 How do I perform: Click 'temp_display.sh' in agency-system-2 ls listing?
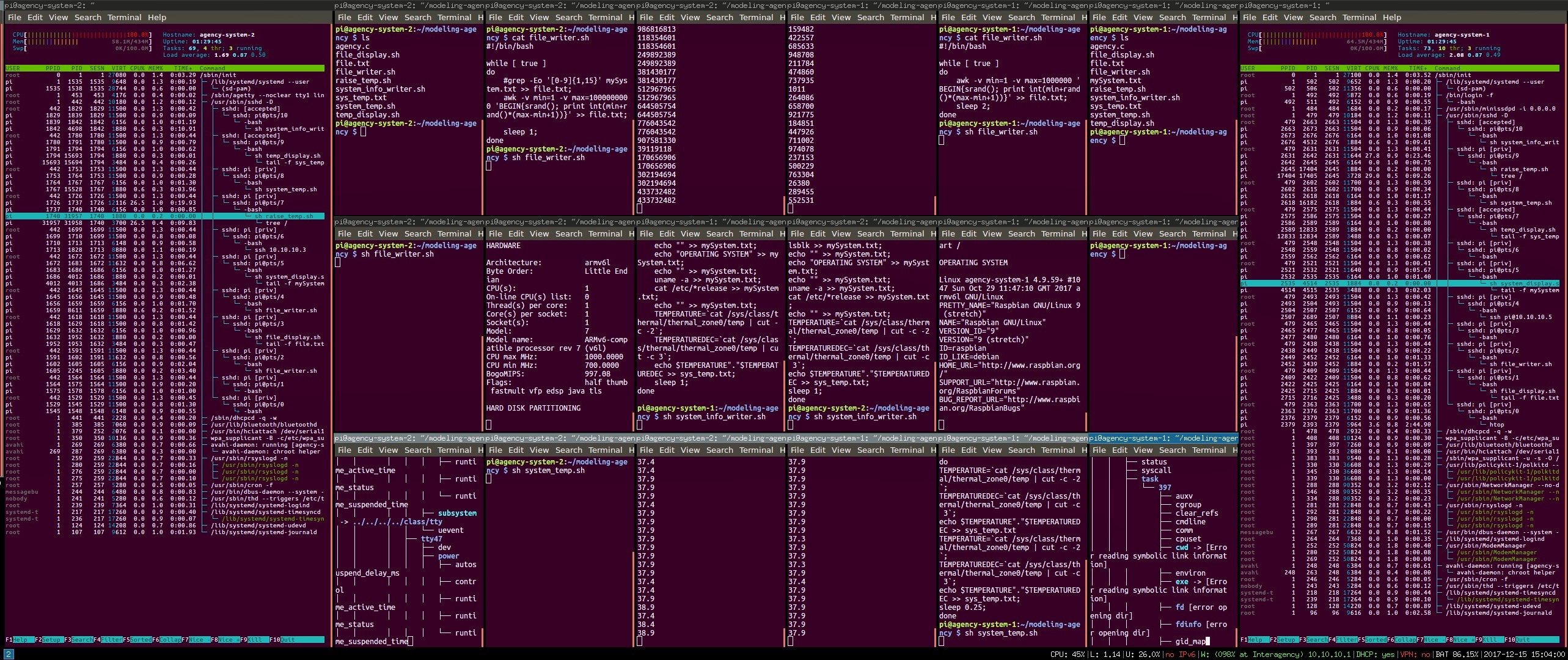tap(368, 115)
